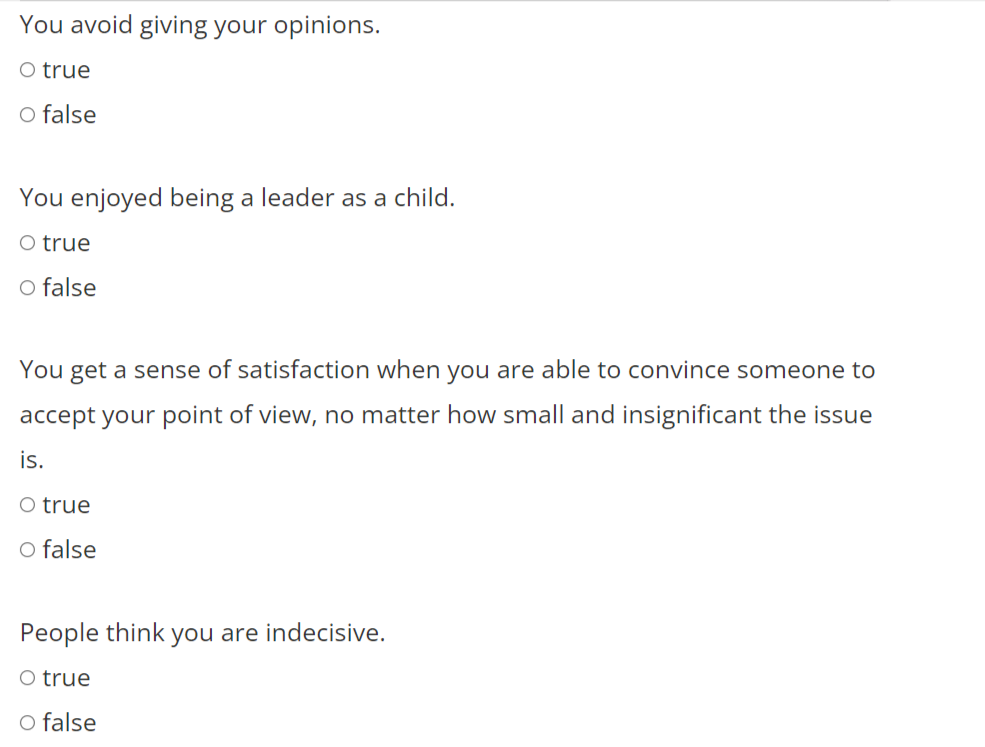Click the 'You enjoyed being a leader' text
The width and height of the screenshot is (985, 747).
click(237, 198)
